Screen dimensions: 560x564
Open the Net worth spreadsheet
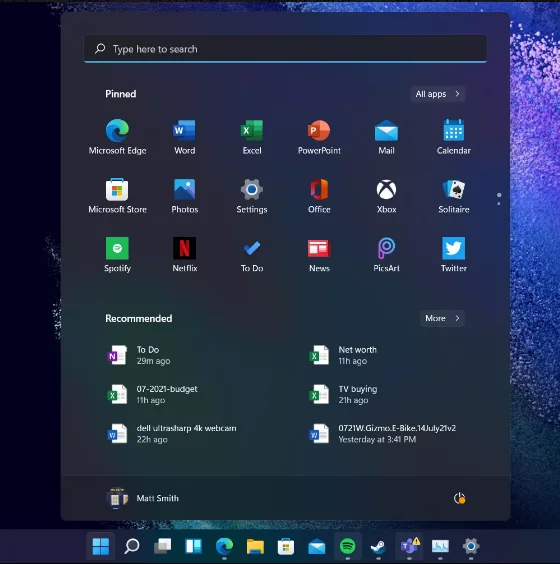pyautogui.click(x=343, y=355)
